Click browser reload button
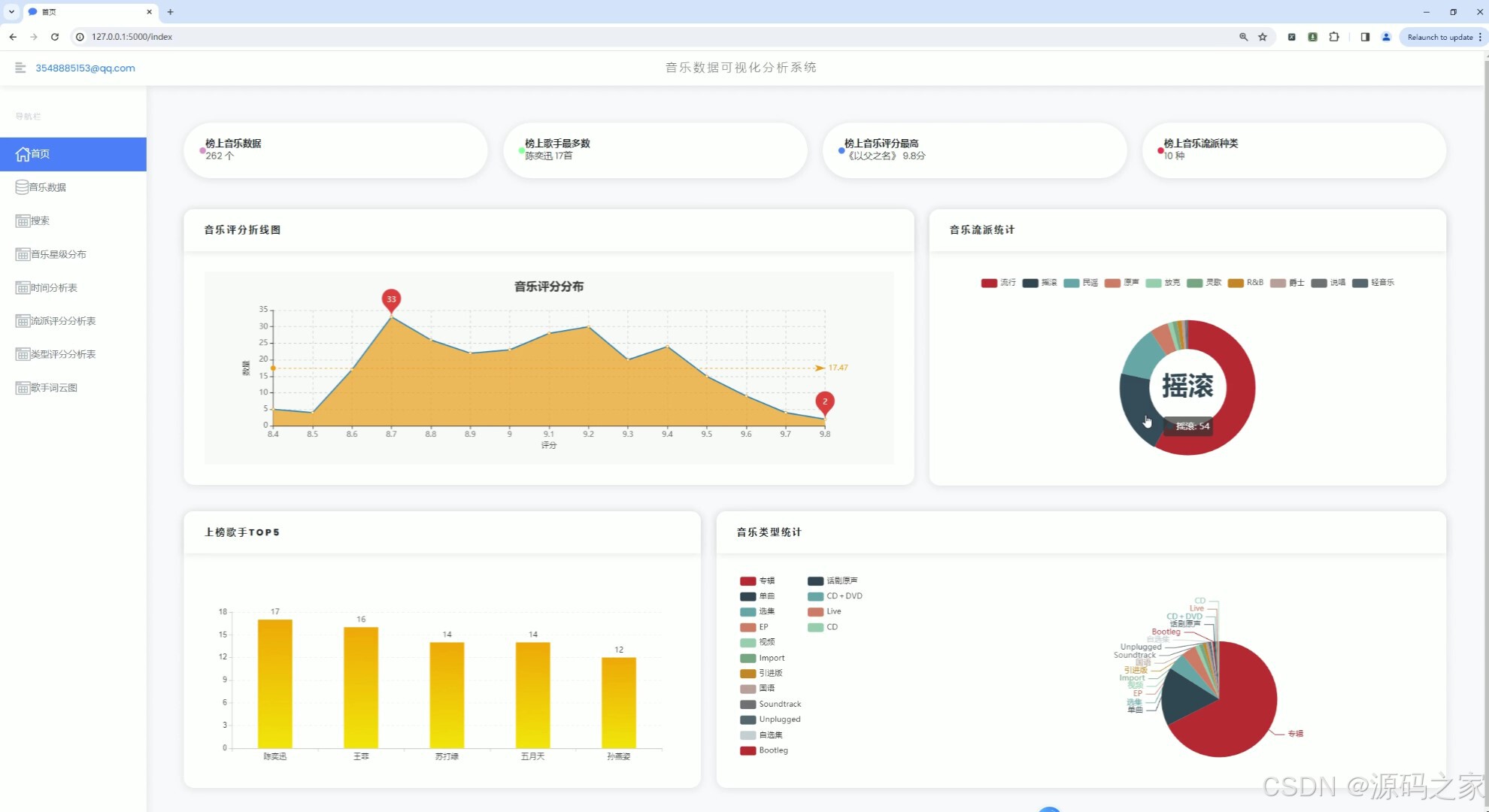 click(55, 37)
